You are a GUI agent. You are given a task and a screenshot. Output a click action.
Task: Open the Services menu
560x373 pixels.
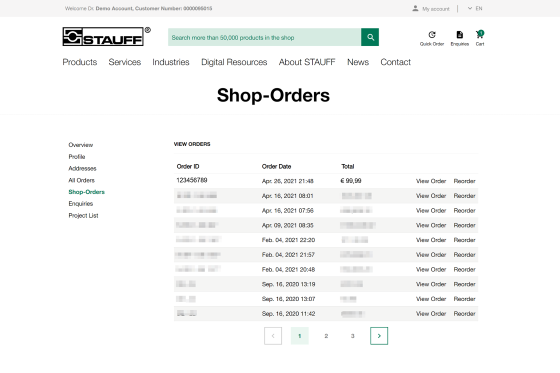pyautogui.click(x=125, y=62)
